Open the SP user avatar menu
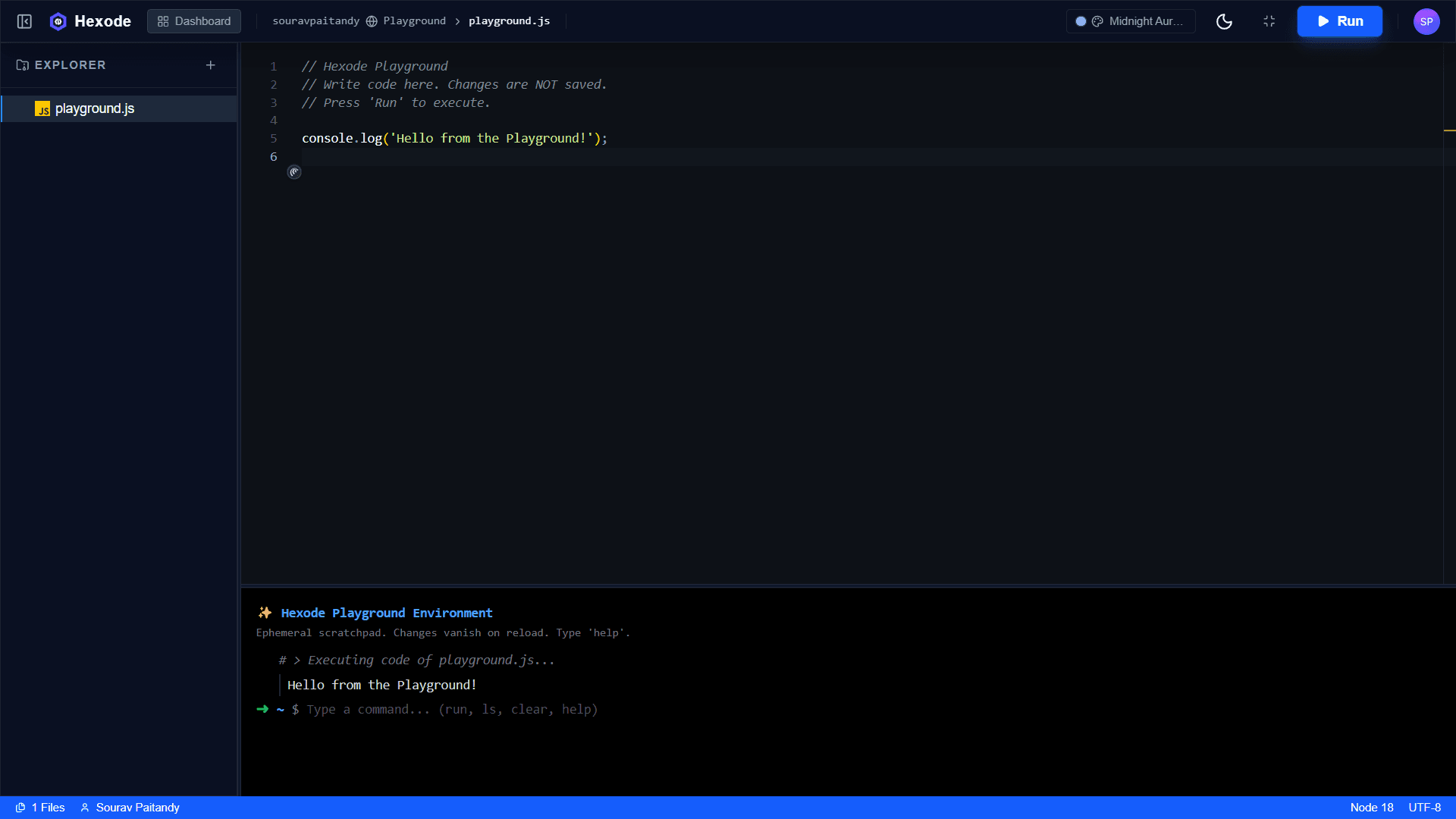Screen dimensions: 1456x819 1426,21
